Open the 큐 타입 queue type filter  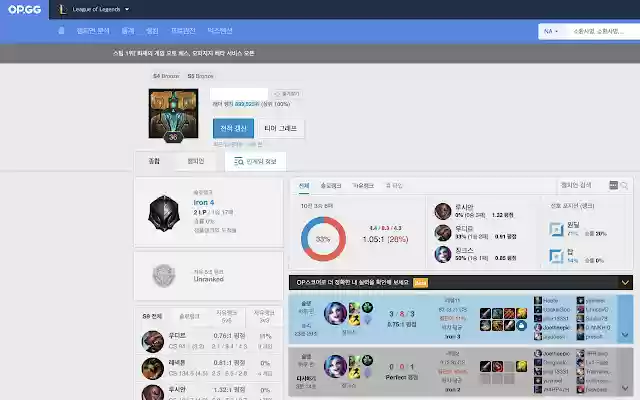(x=394, y=186)
